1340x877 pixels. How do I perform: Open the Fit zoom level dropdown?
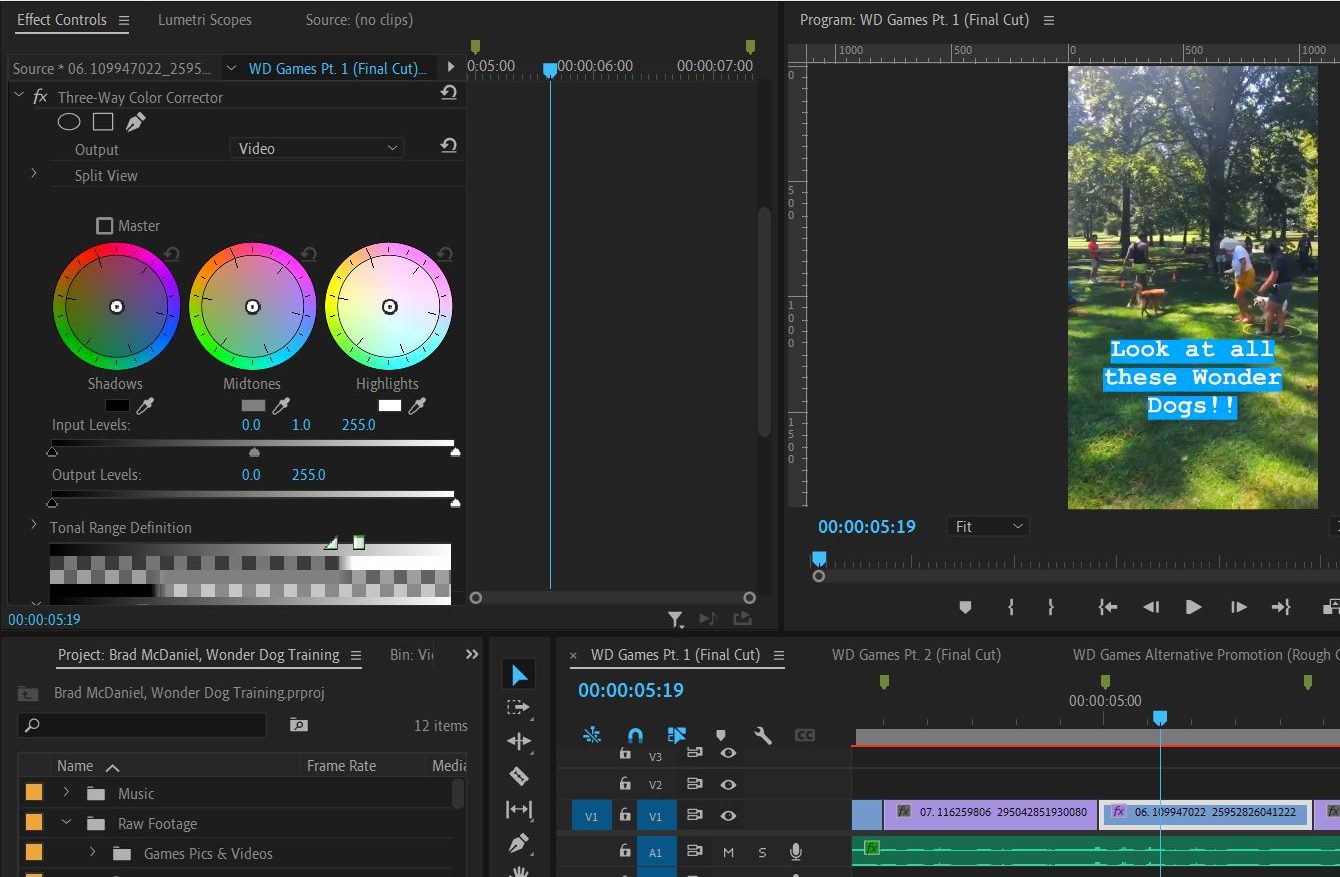(987, 526)
